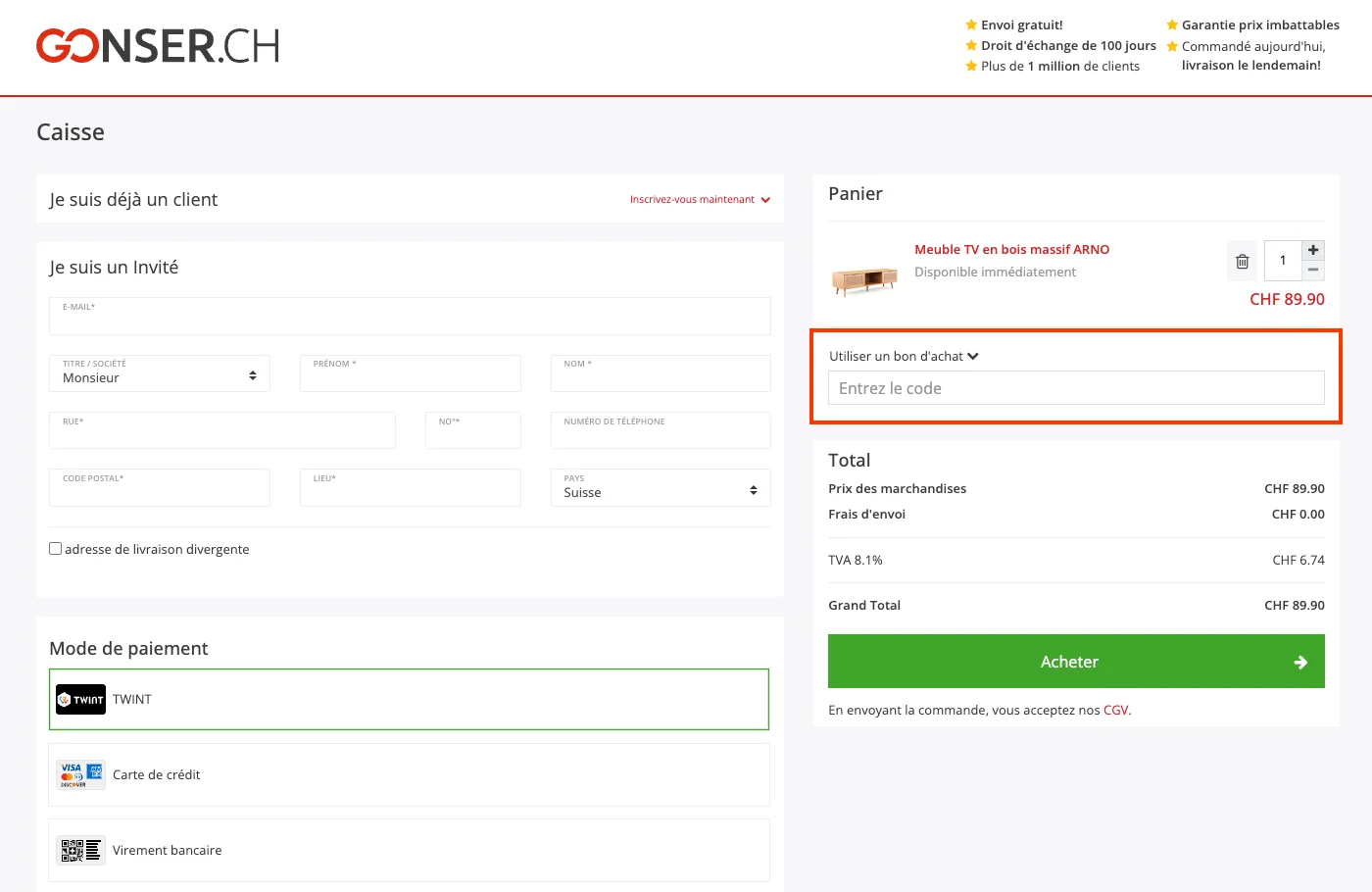Click the 'Entrez le code' voucher field
This screenshot has width=1372, height=892.
1075,387
